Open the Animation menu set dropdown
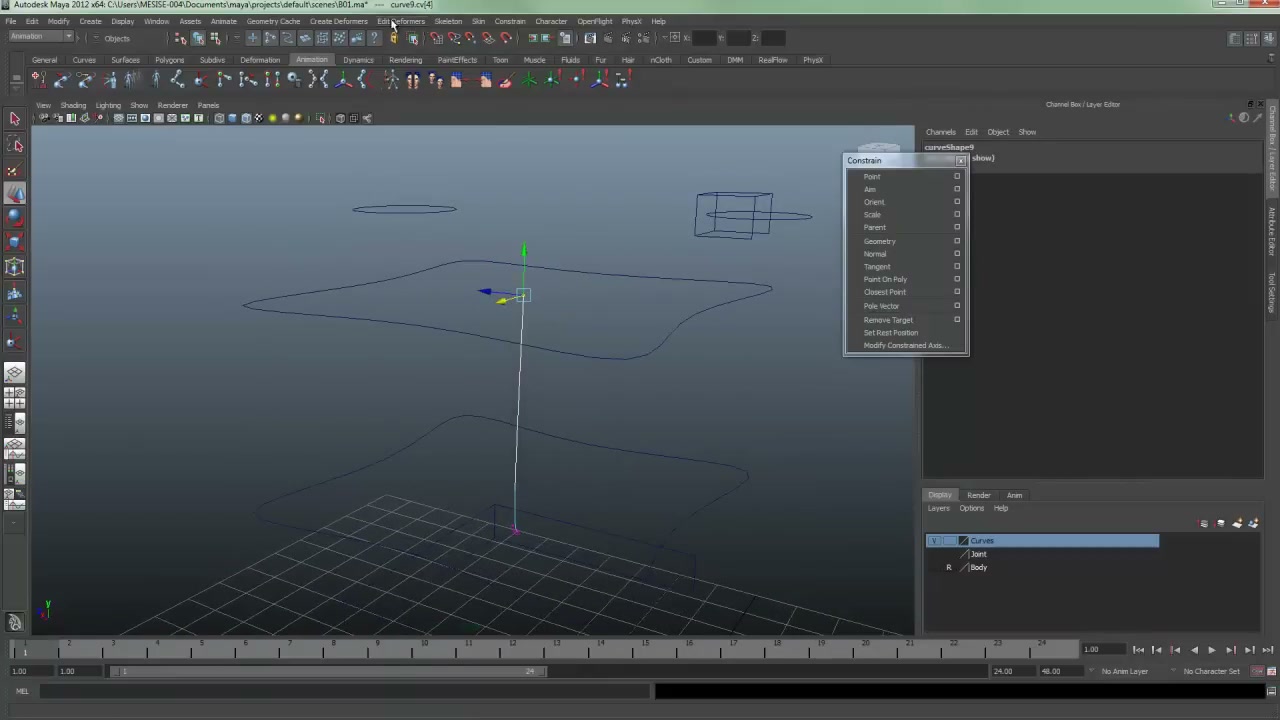 39,37
